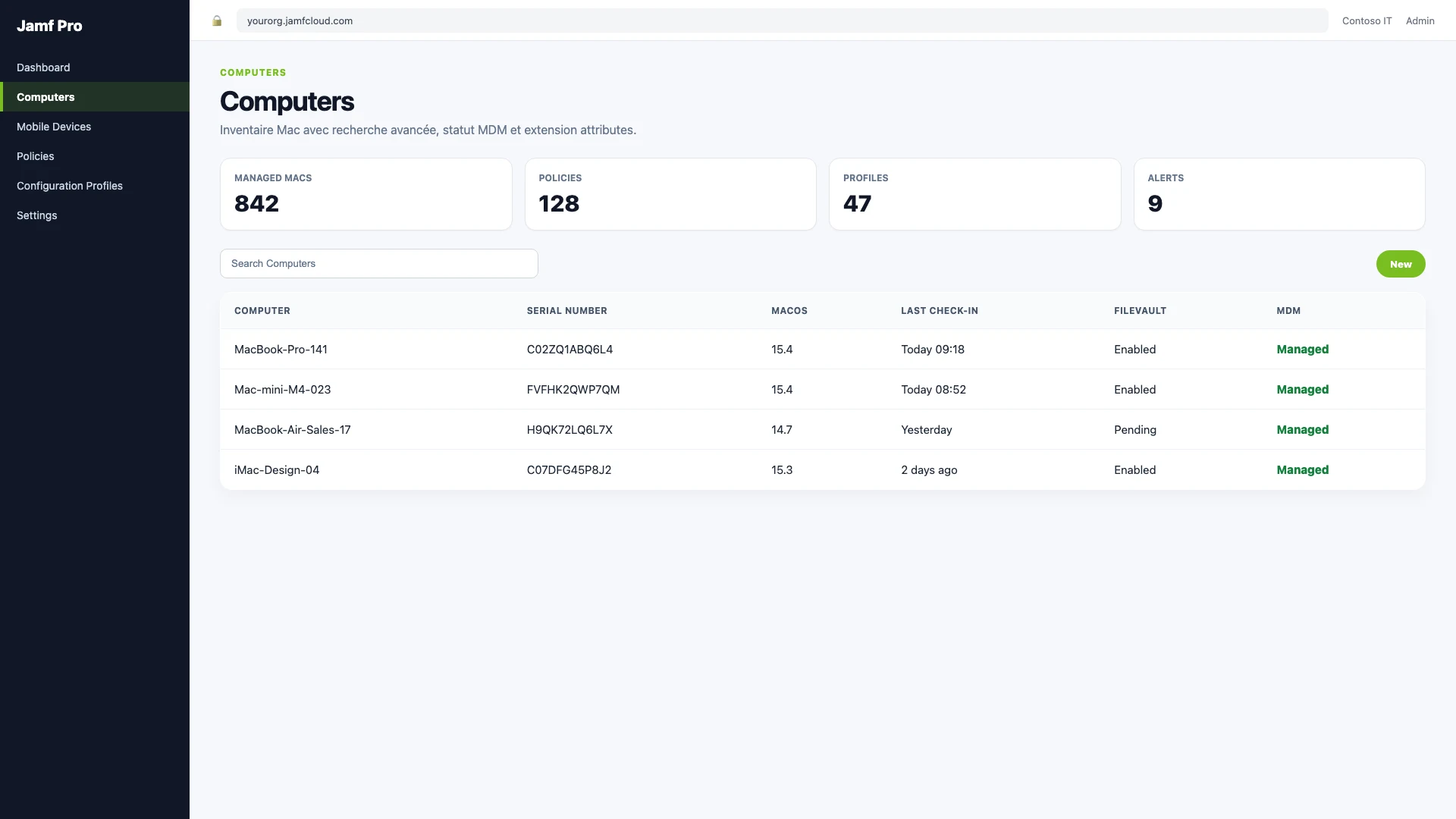
Task: Sort by the Serial Number column header
Action: (567, 311)
